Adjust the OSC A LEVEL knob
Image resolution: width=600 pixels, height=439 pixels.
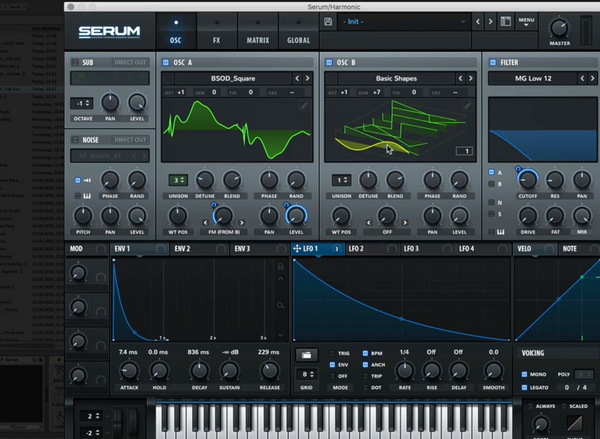click(296, 215)
